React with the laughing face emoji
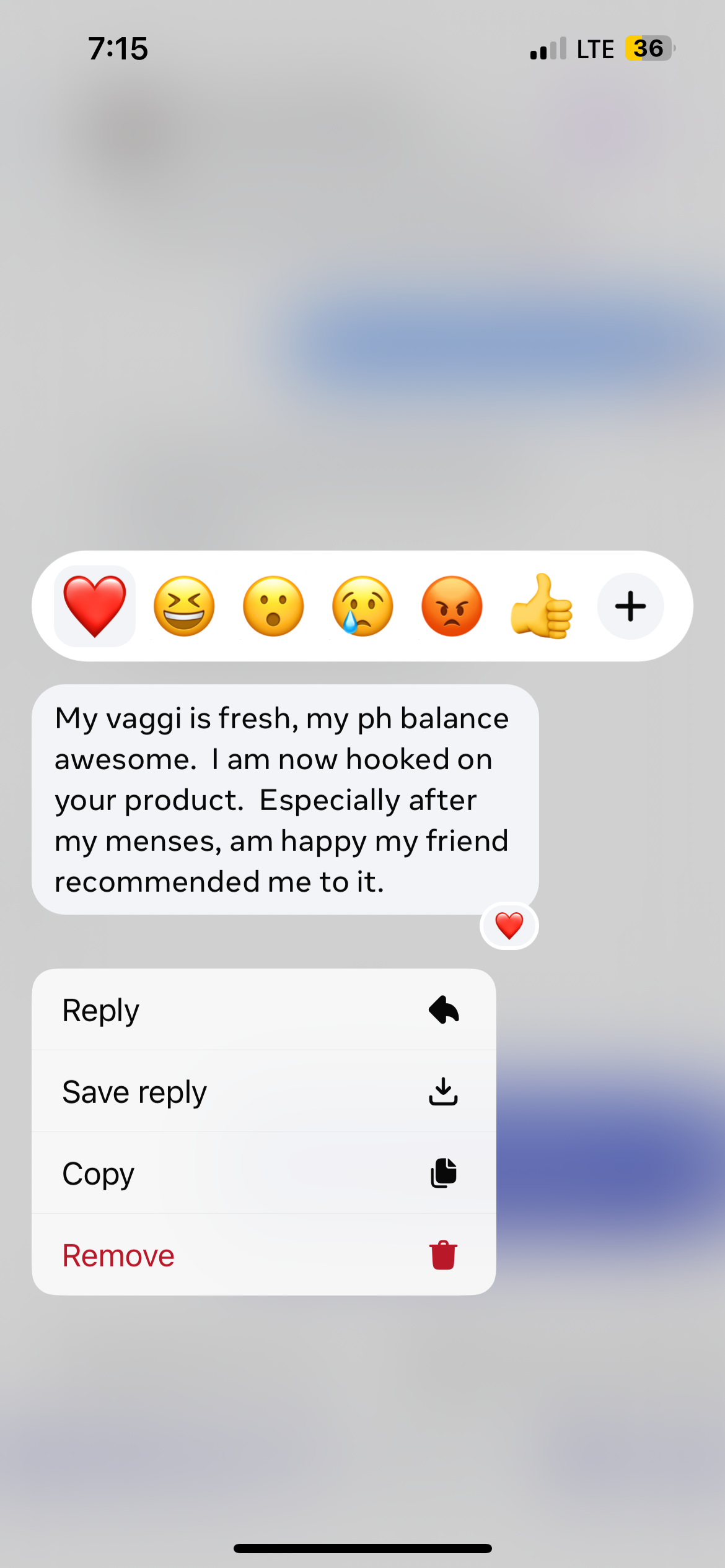The height and width of the screenshot is (1568, 725). [x=184, y=606]
